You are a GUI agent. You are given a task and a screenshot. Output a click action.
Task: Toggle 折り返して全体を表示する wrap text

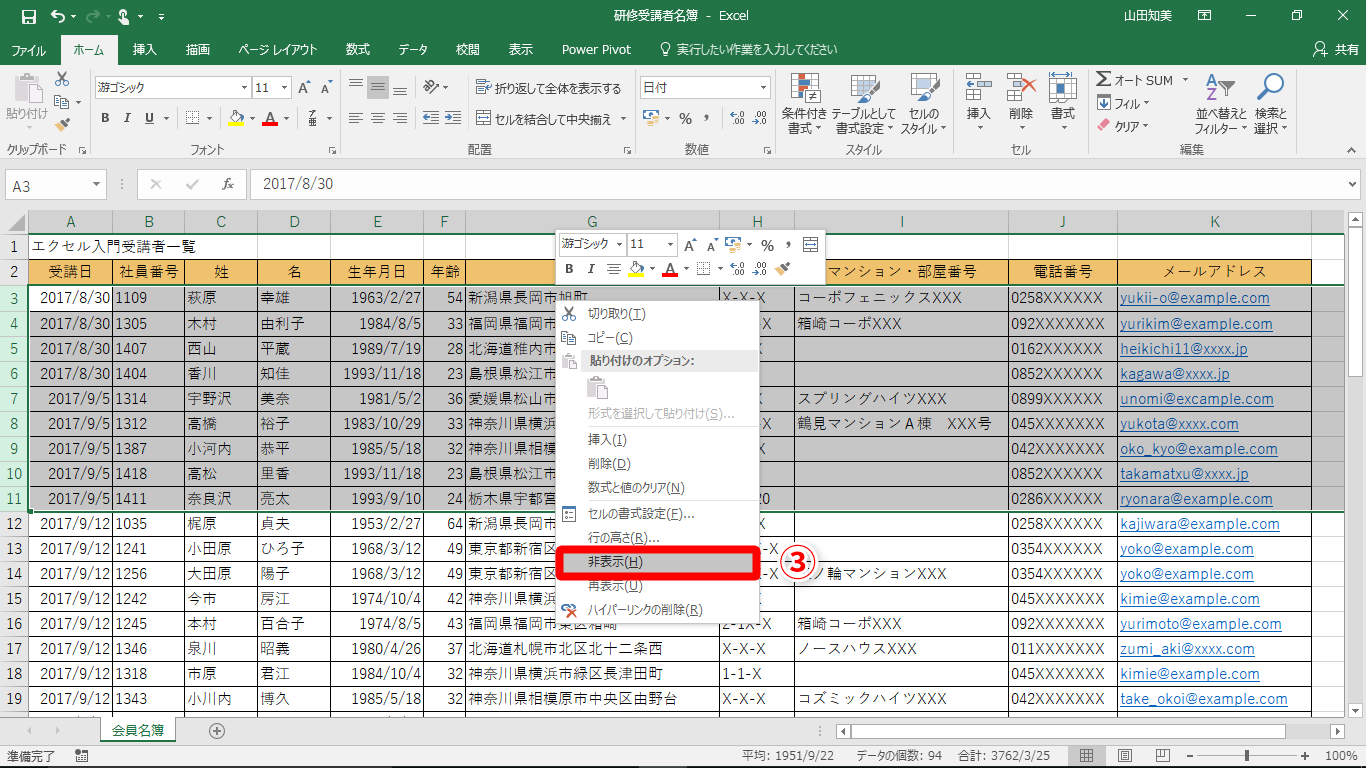[x=549, y=88]
